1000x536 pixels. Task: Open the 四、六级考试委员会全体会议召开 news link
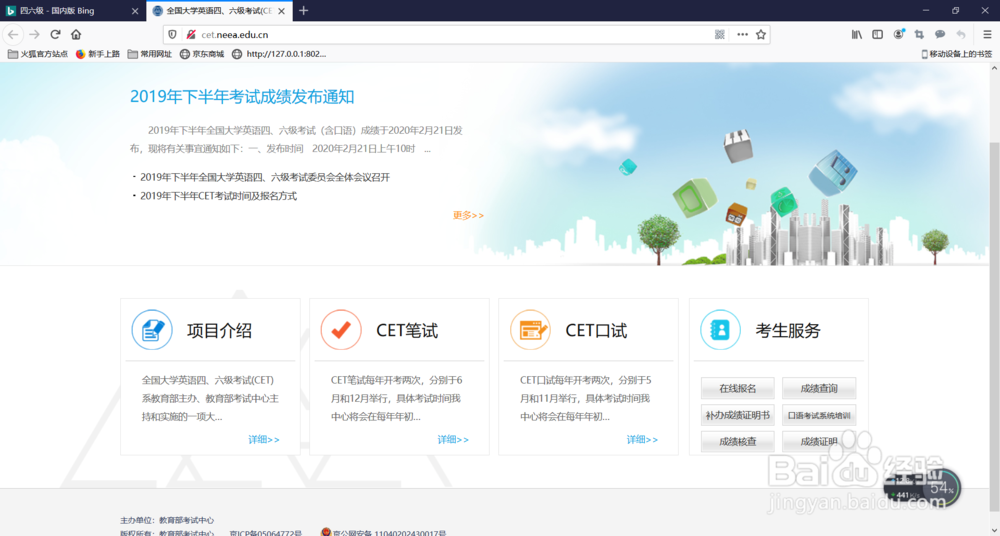pos(265,177)
